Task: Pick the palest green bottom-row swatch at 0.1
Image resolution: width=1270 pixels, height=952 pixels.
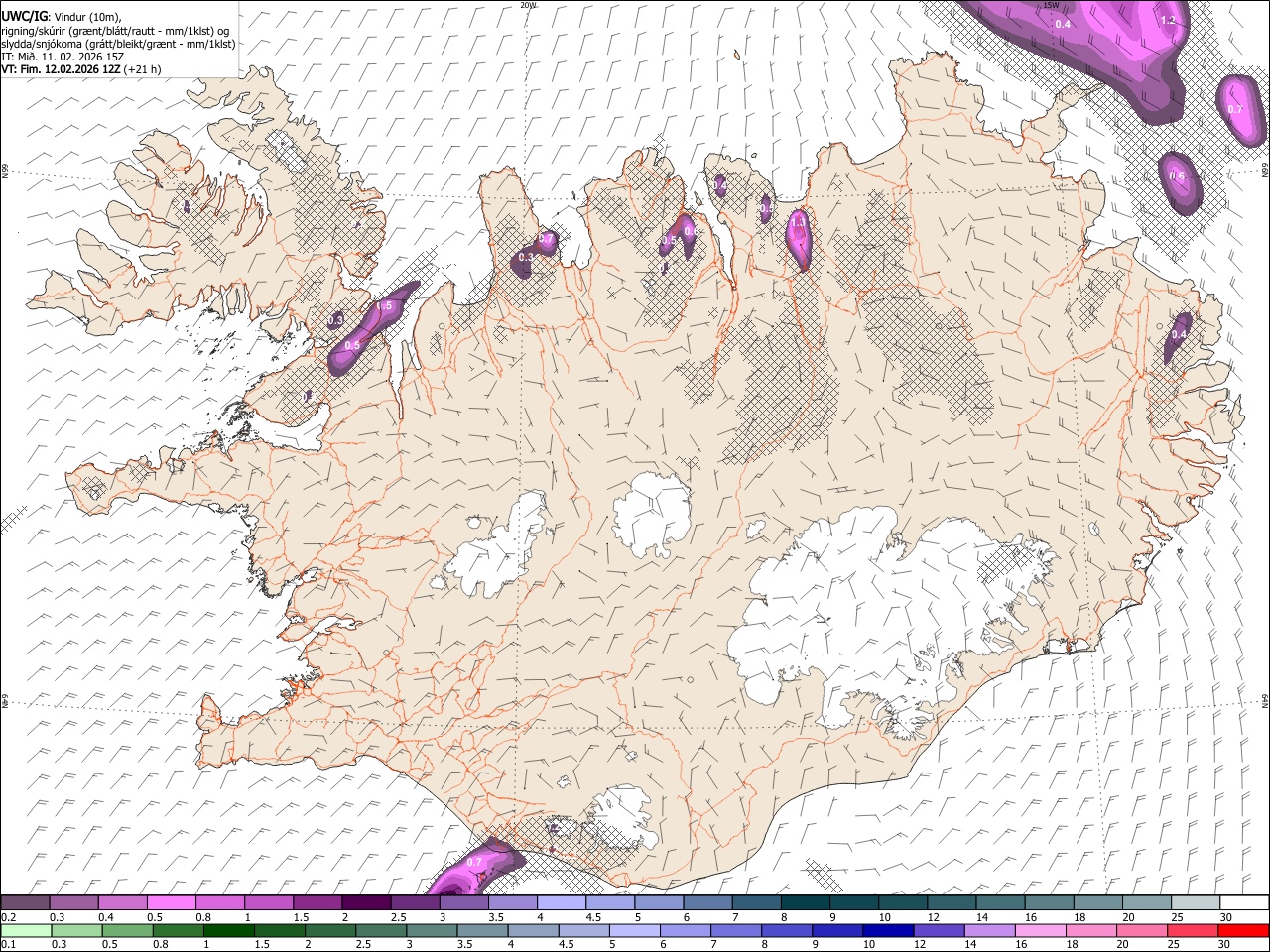Action: click(x=26, y=930)
